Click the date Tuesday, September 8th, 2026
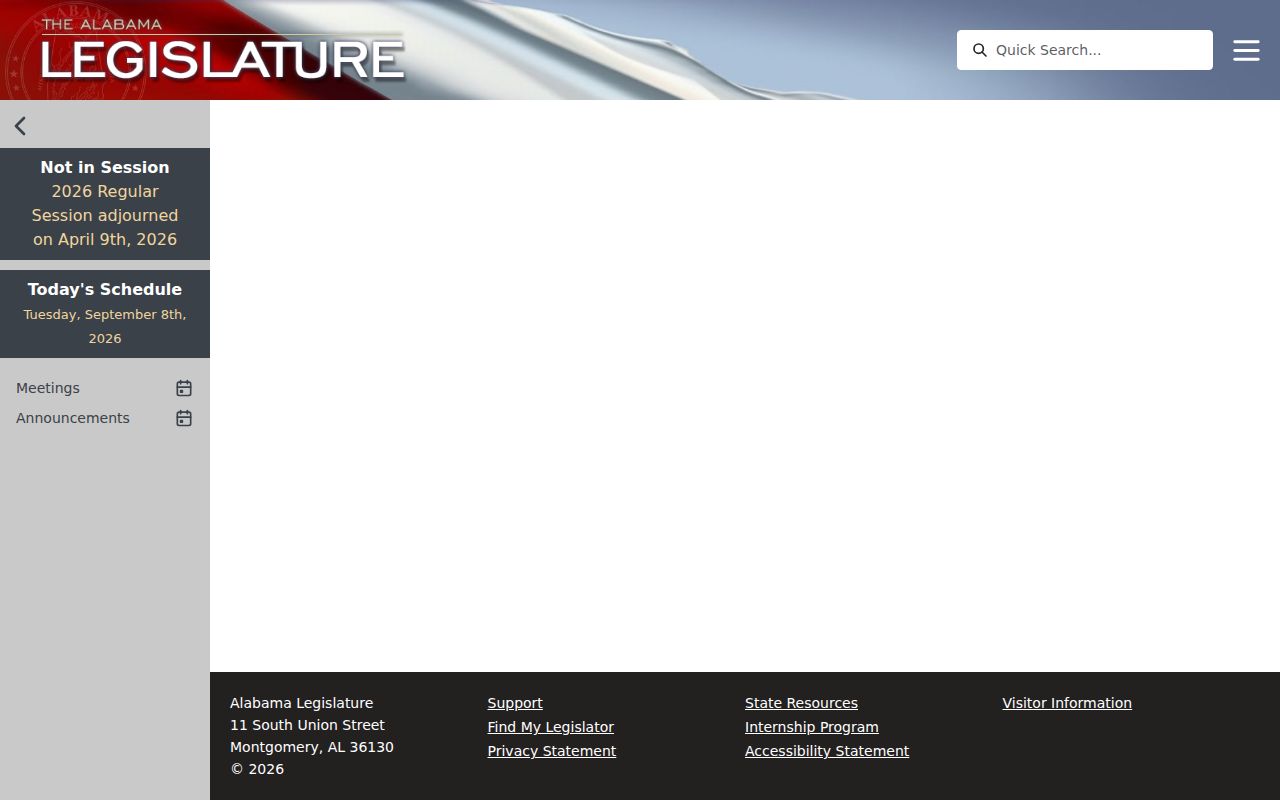1280x800 pixels. 105,326
